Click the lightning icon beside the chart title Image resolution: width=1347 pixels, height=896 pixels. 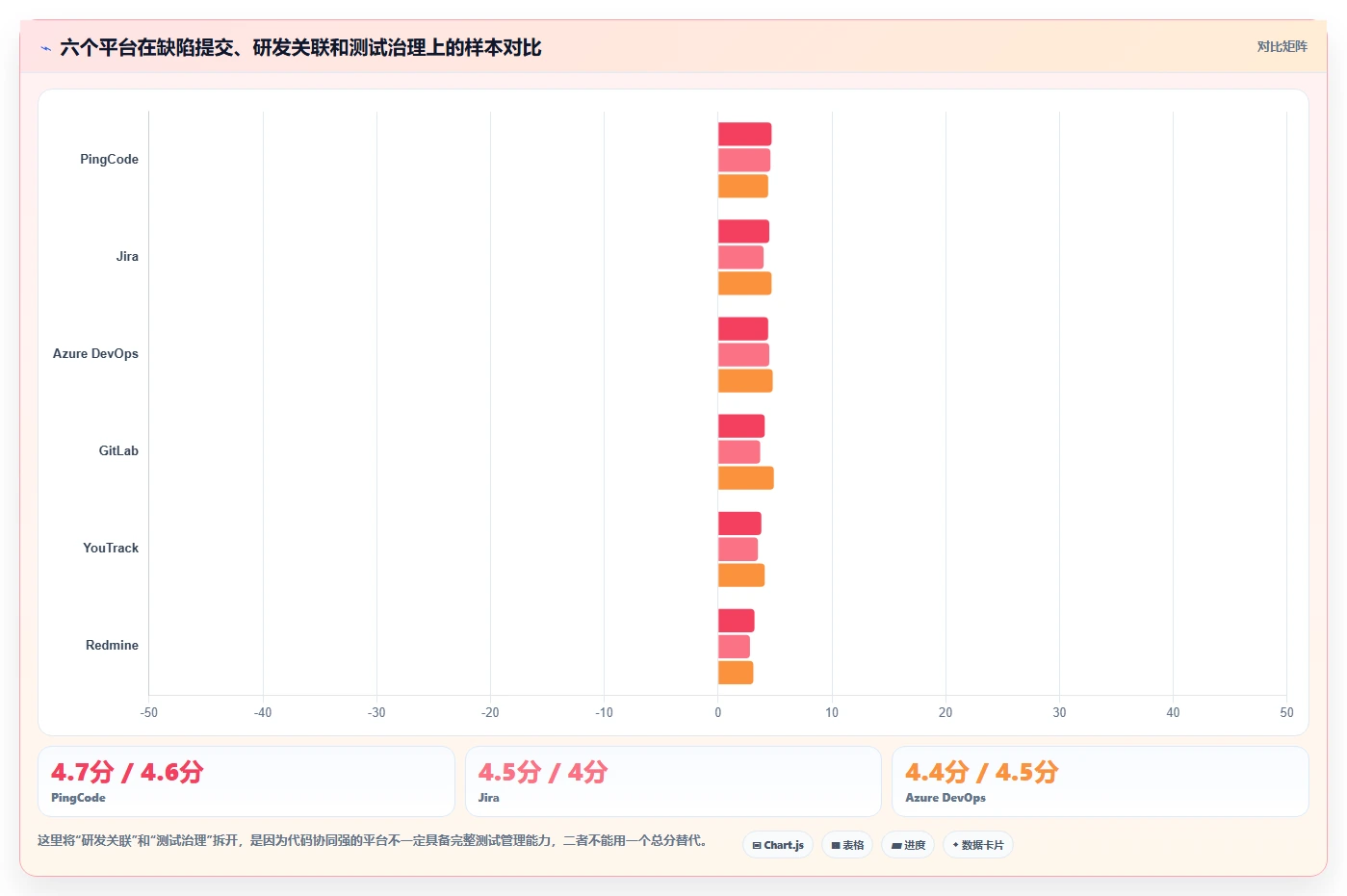point(45,48)
